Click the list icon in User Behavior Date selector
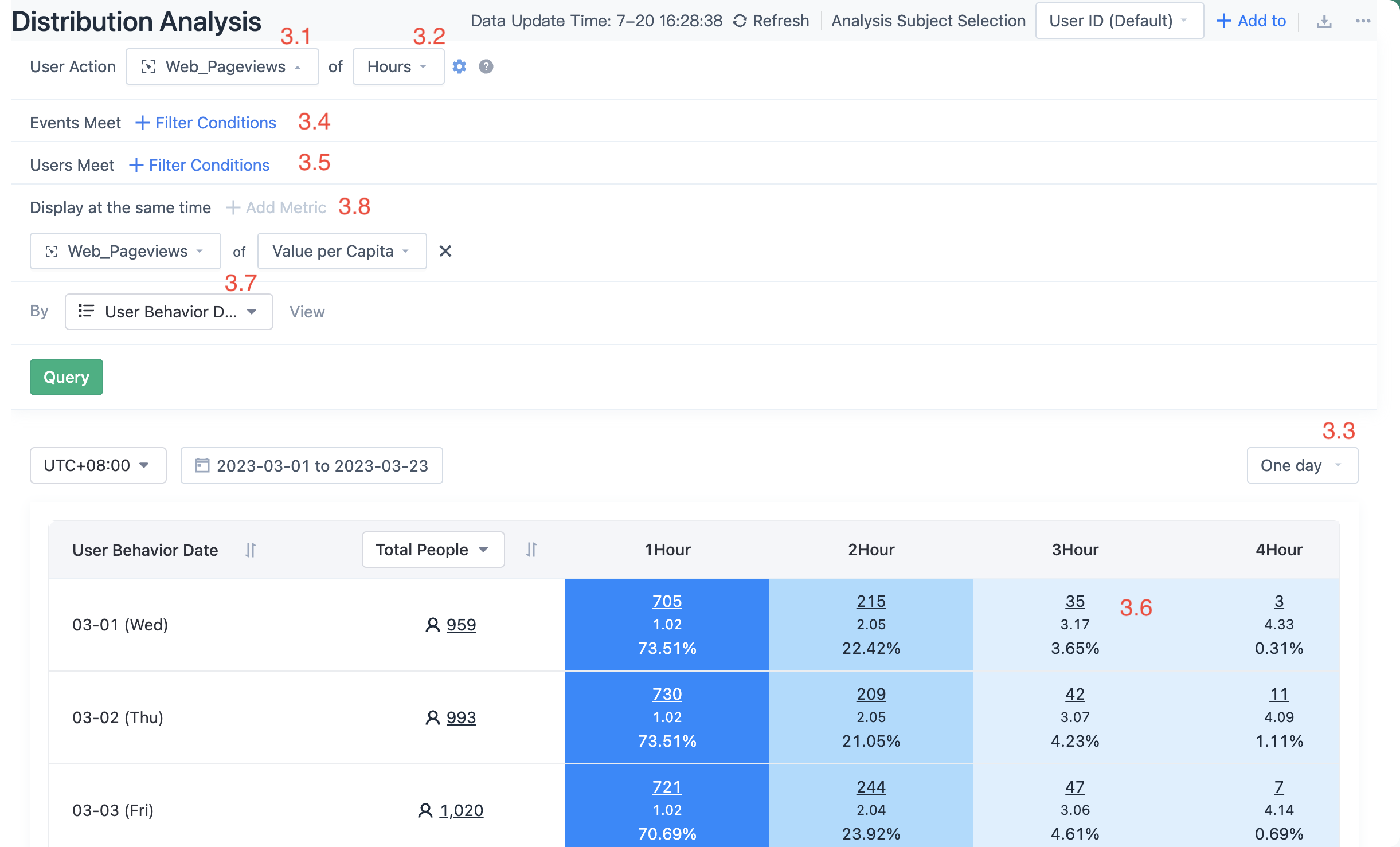The height and width of the screenshot is (847, 1400). pyautogui.click(x=86, y=311)
